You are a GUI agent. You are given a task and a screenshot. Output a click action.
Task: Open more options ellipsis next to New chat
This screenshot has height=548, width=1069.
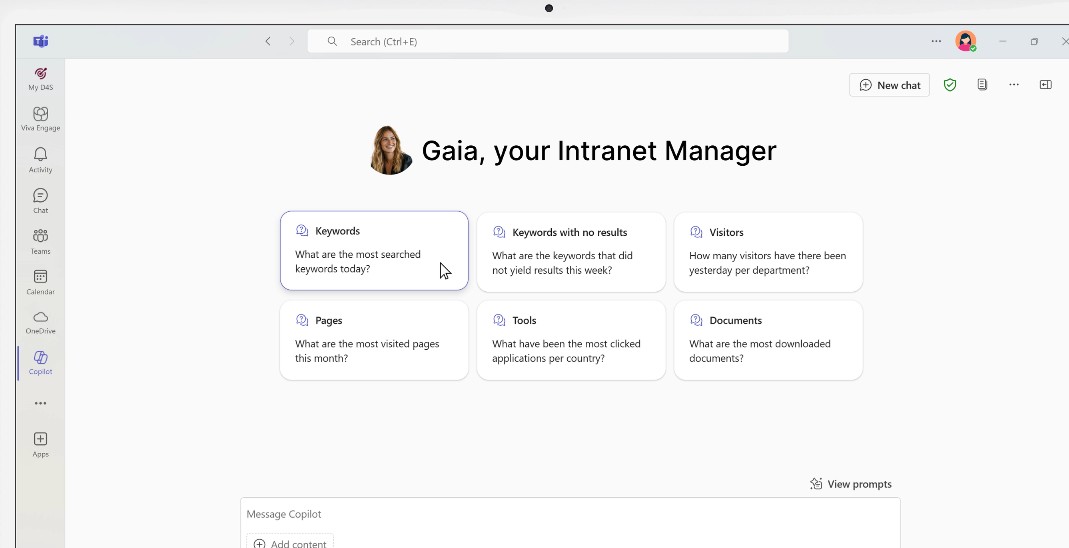(x=1014, y=85)
